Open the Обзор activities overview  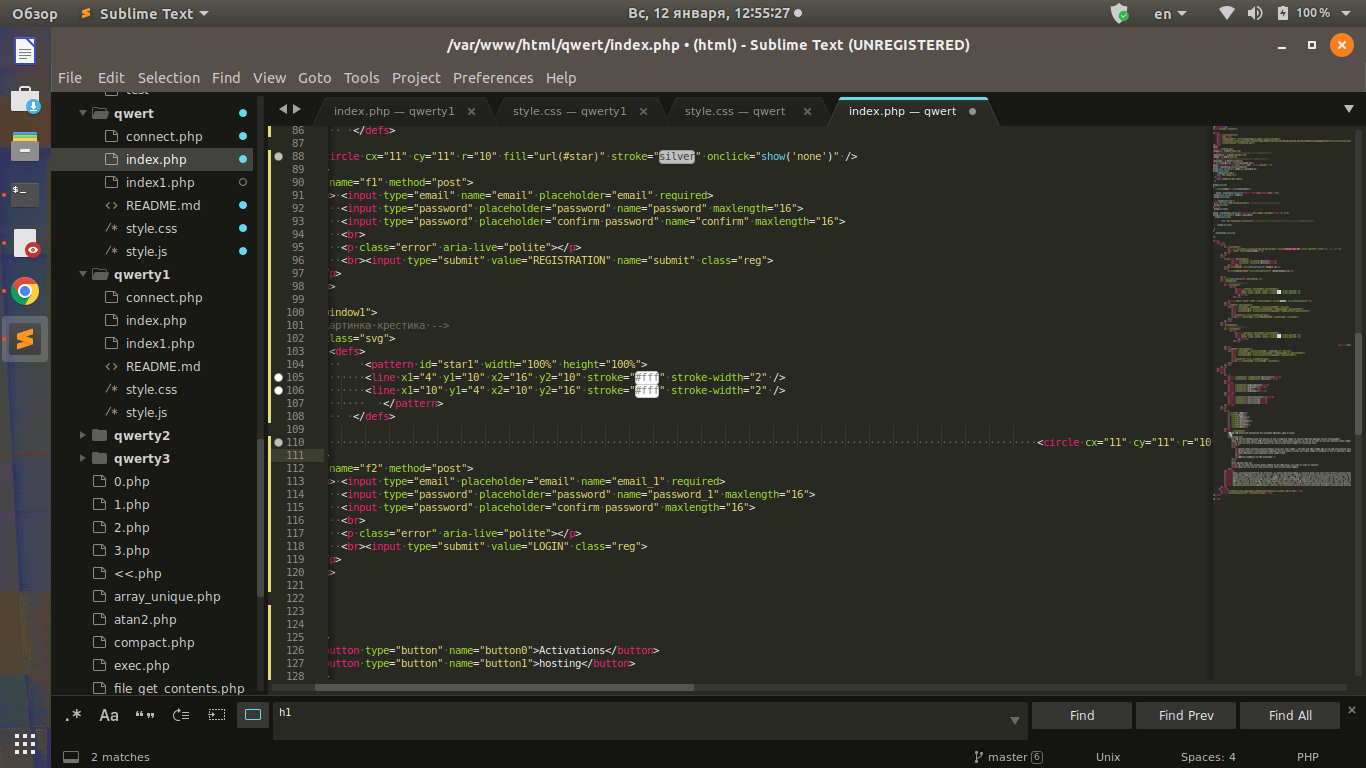coord(34,14)
